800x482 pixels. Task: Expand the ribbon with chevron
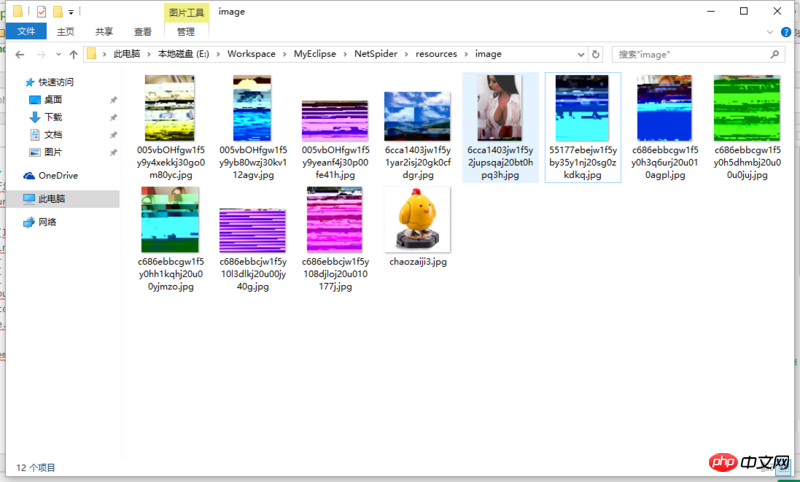769,32
